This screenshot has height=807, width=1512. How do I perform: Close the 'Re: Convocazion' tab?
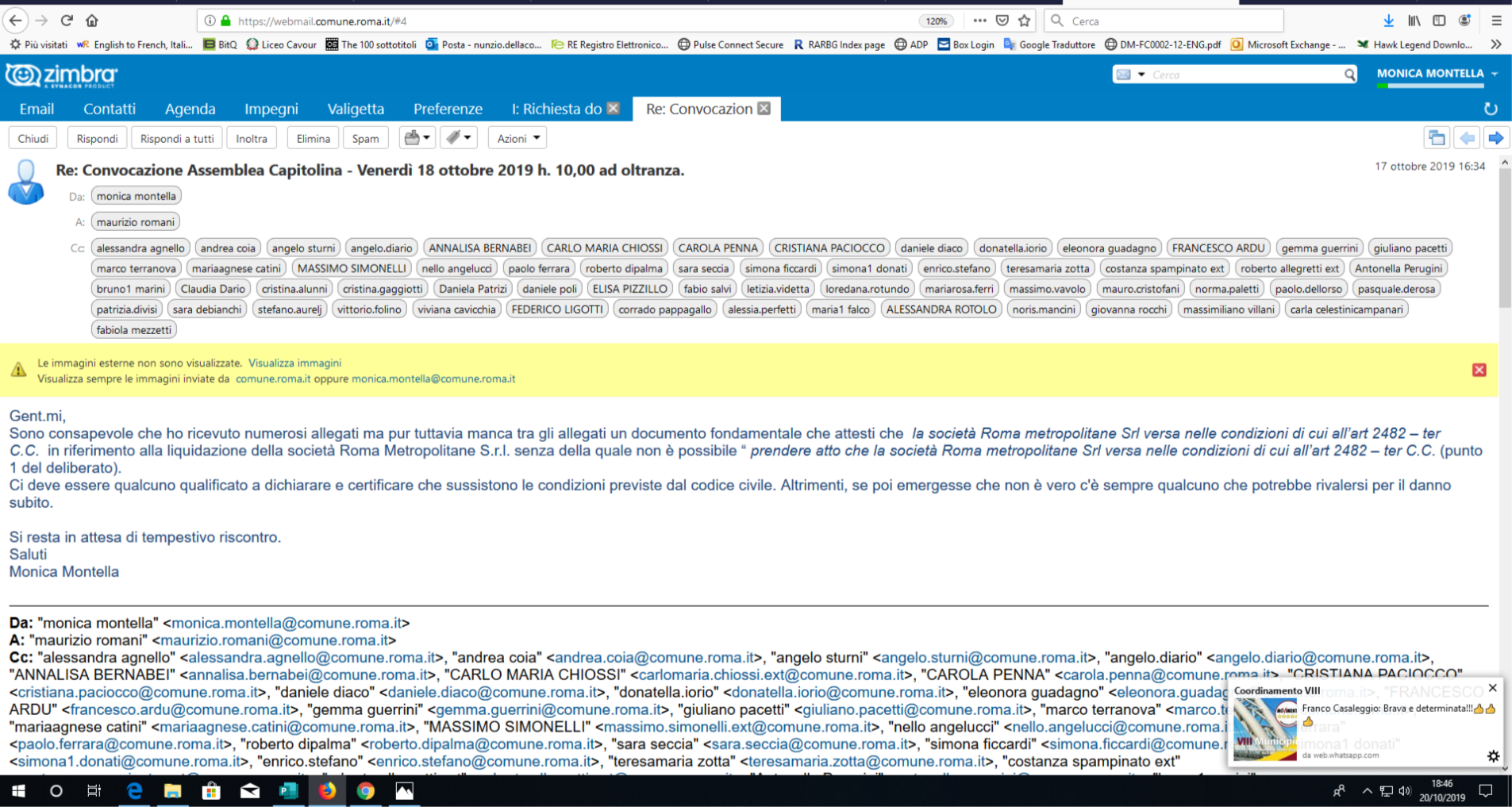[764, 109]
